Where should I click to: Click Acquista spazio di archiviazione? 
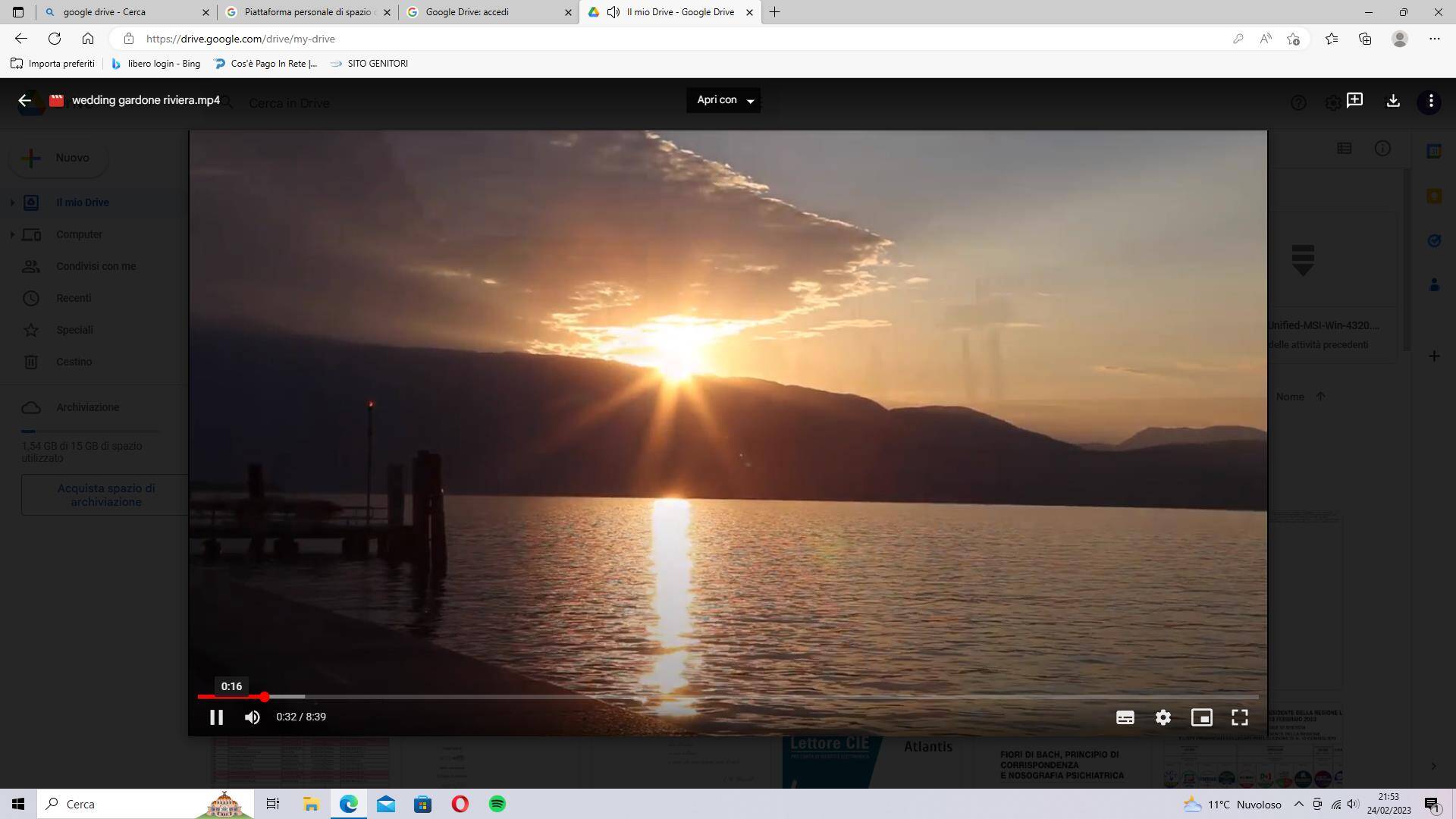pyautogui.click(x=106, y=494)
